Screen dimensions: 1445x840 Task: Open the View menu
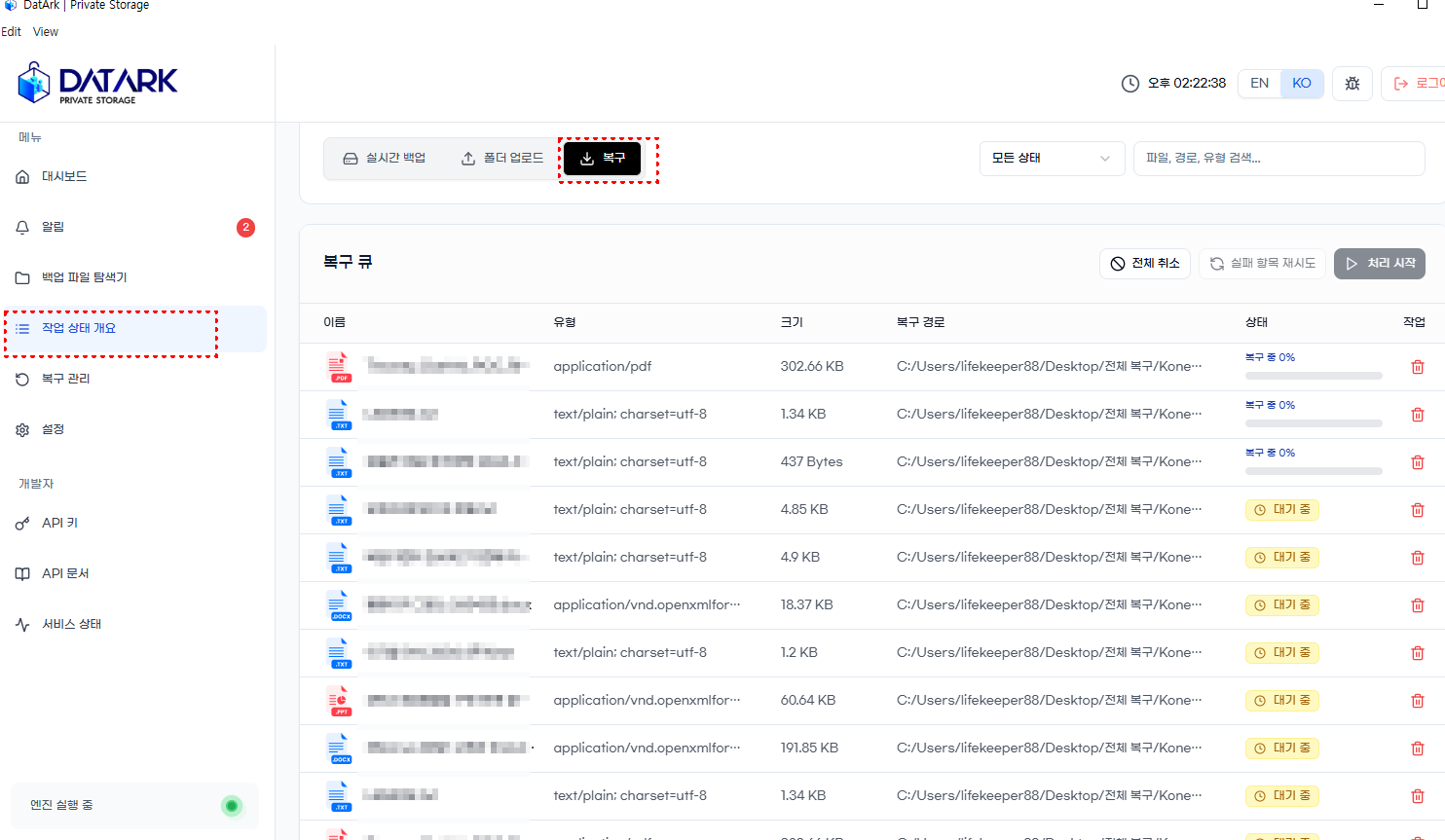pyautogui.click(x=46, y=32)
